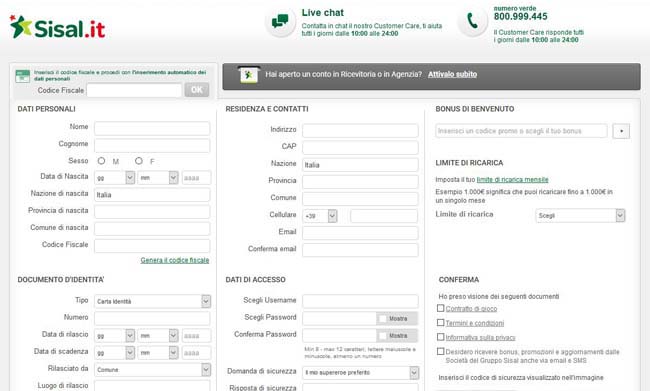Open Data di scadenza day dropdown
This screenshot has width=650, height=391.
pos(114,352)
